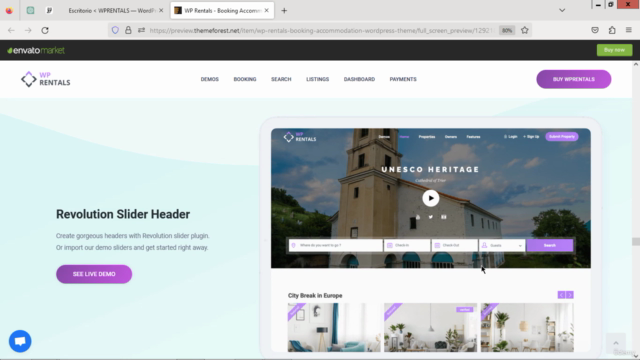The height and width of the screenshot is (360, 640).
Task: Open the extensions puzzle icon
Action: pyautogui.click(x=612, y=30)
